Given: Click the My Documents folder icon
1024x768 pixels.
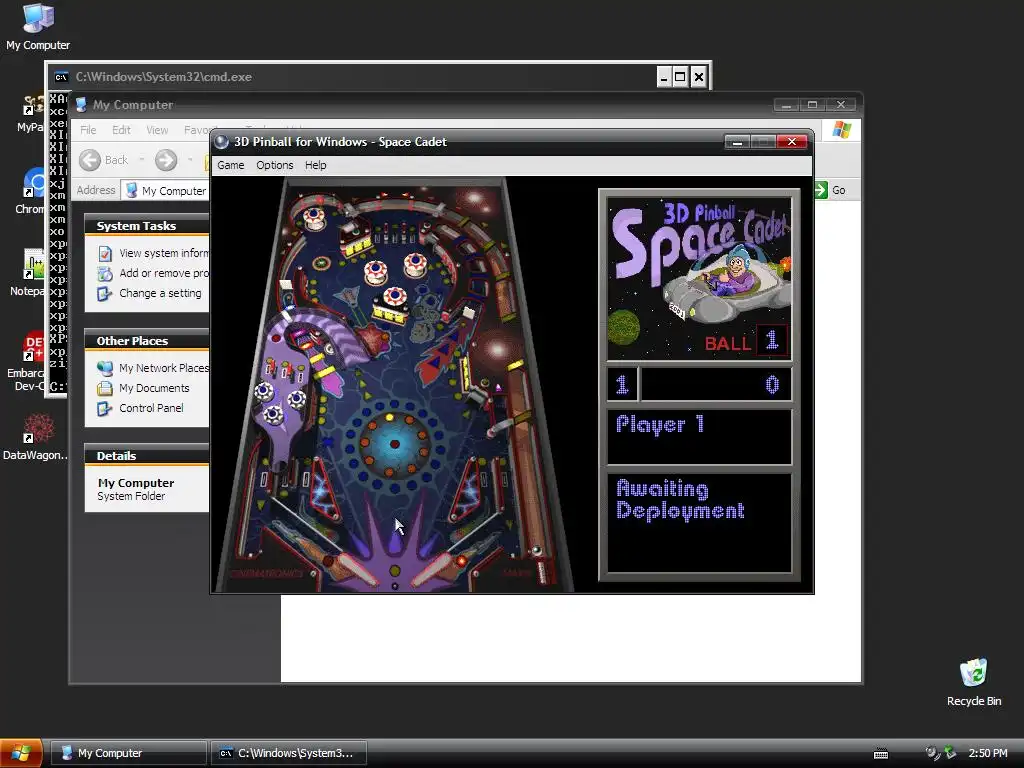Looking at the screenshot, I should pos(104,388).
